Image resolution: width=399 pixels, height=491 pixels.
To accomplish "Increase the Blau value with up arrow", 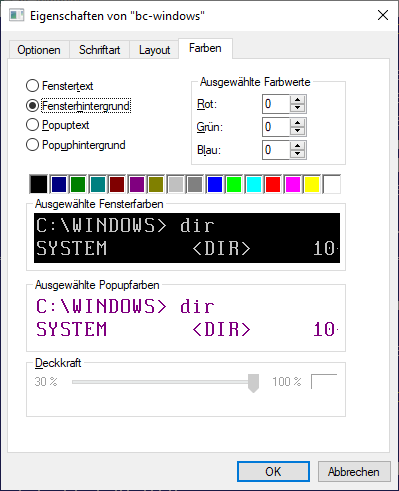I will point(298,146).
